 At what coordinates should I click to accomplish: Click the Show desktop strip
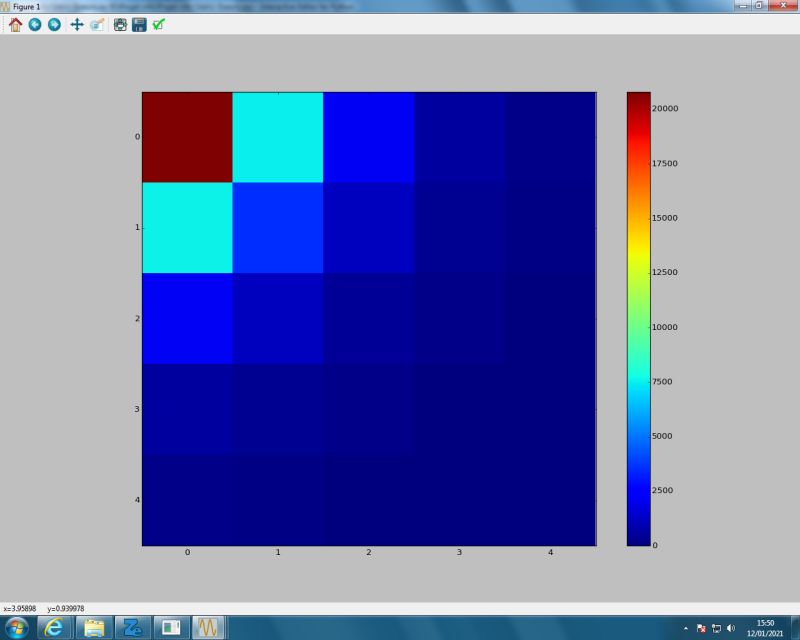(797, 629)
